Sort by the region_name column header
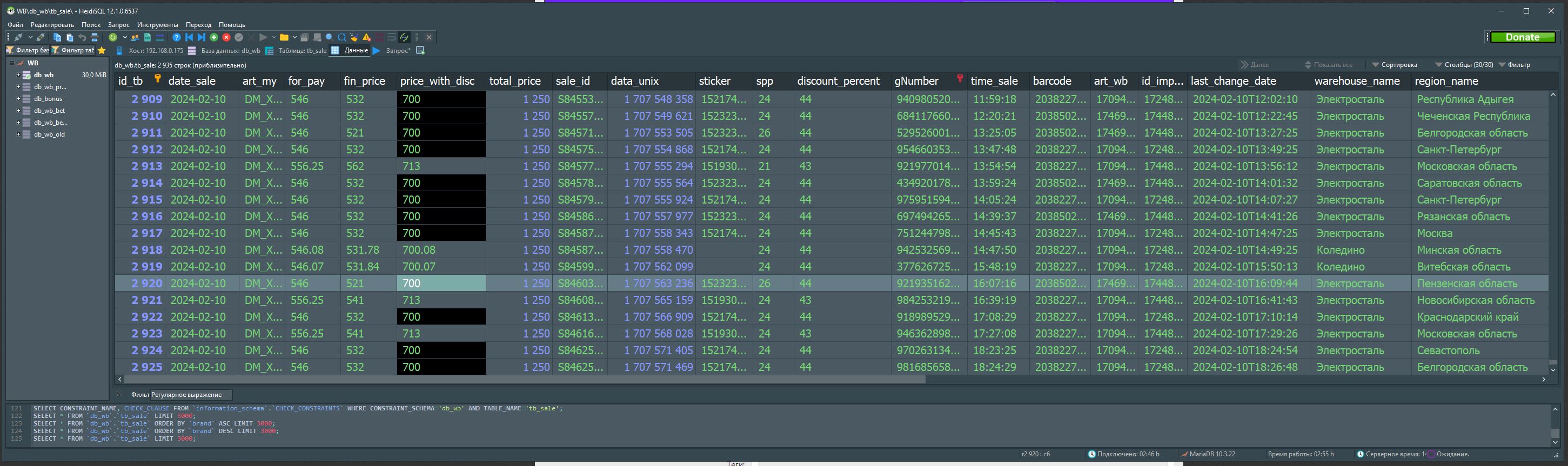Viewport: 1568px width, 466px height. point(1479,81)
